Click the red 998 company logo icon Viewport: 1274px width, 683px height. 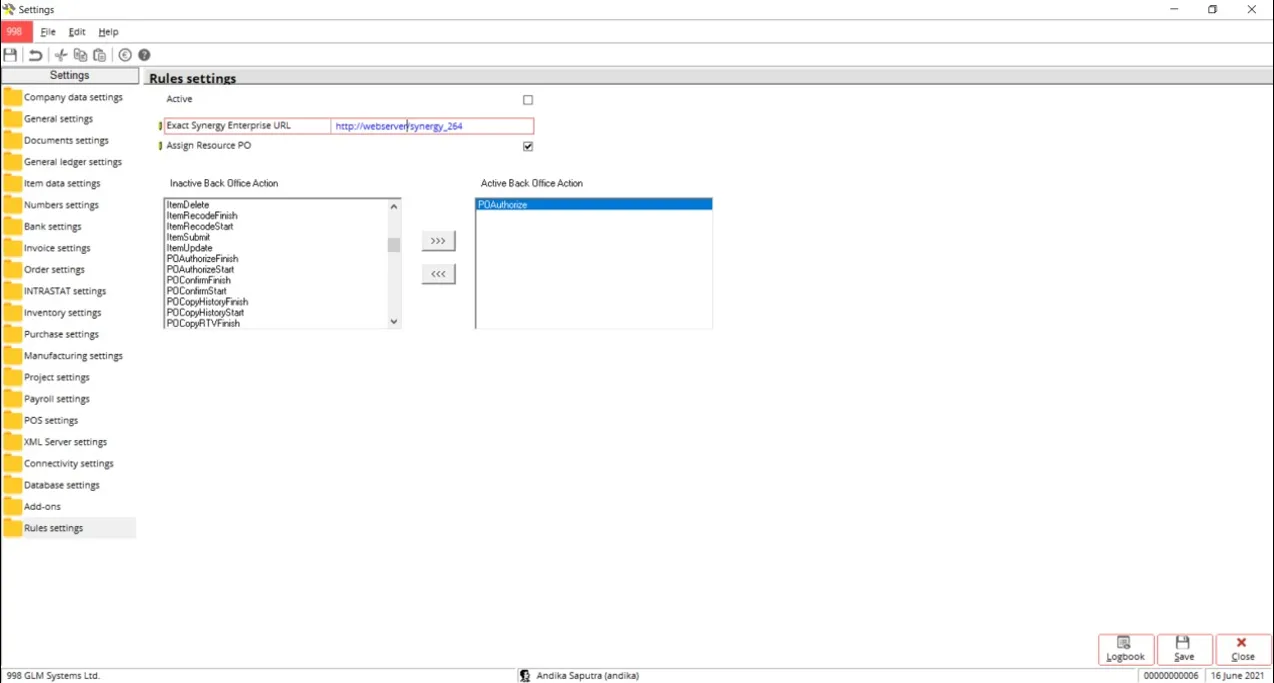click(x=14, y=31)
